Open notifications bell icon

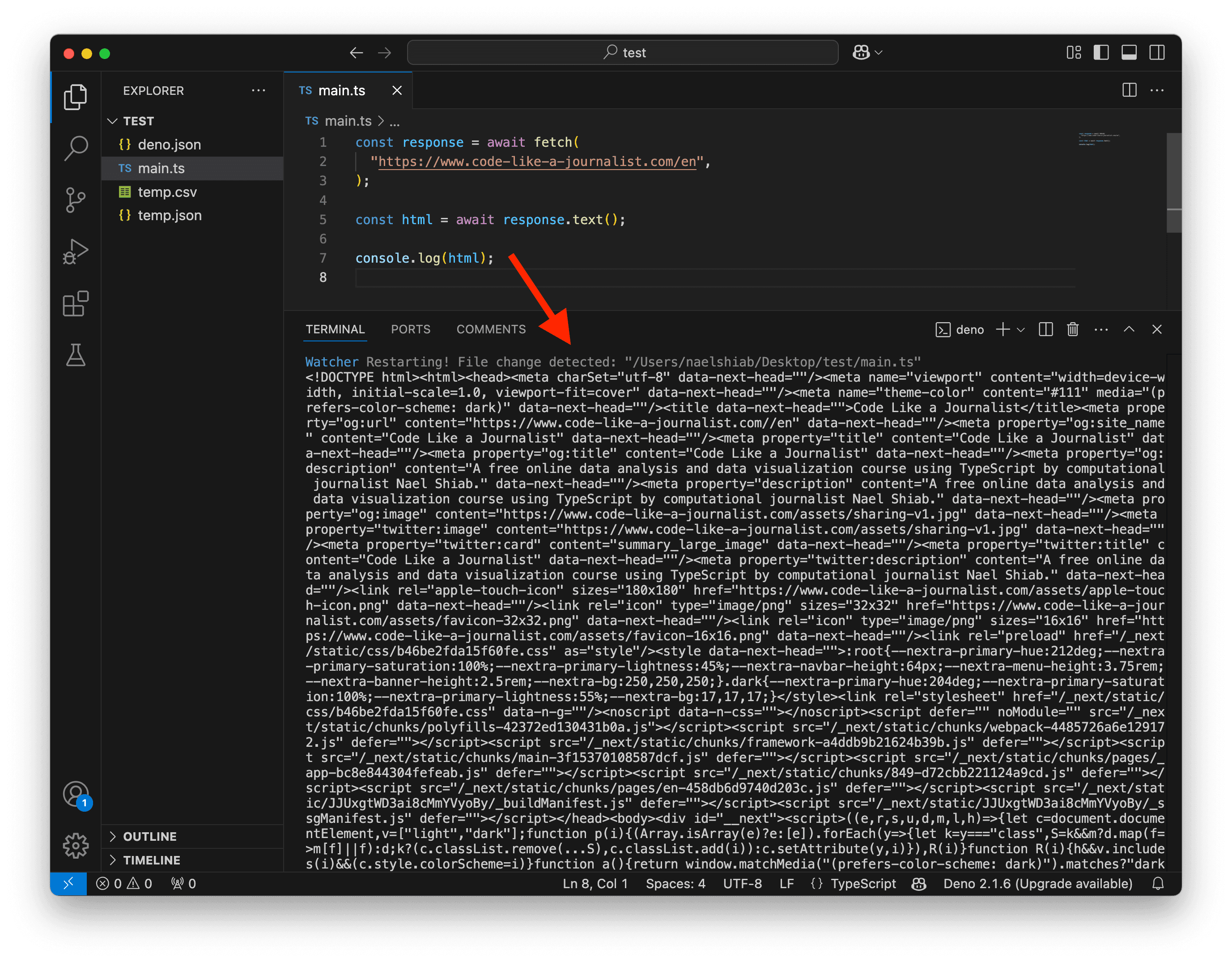click(x=1158, y=884)
